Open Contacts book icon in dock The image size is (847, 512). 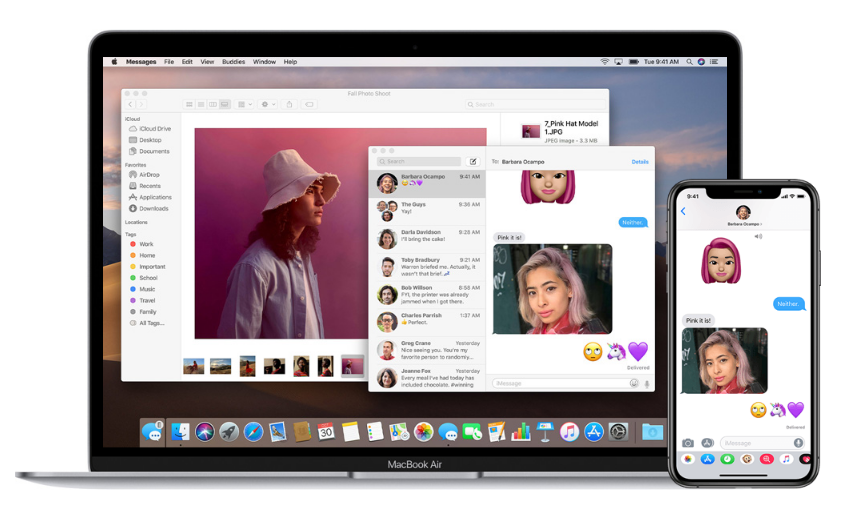pos(302,432)
